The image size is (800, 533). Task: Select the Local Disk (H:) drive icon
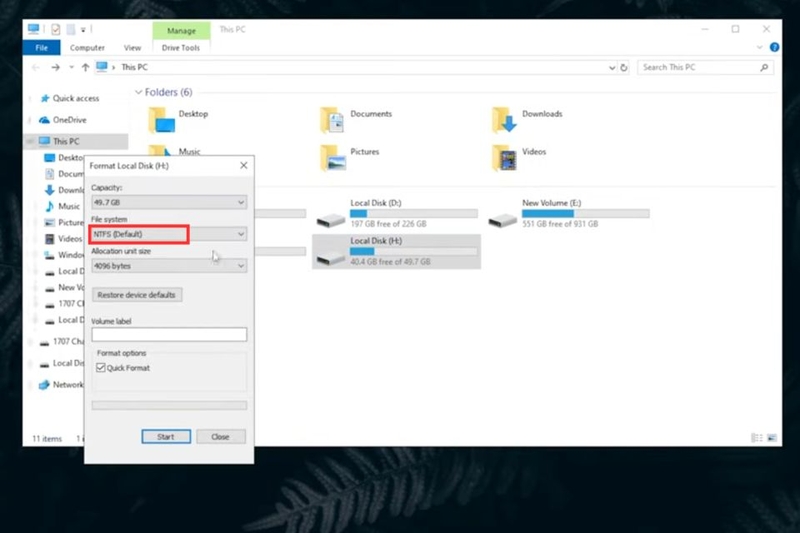pos(331,258)
